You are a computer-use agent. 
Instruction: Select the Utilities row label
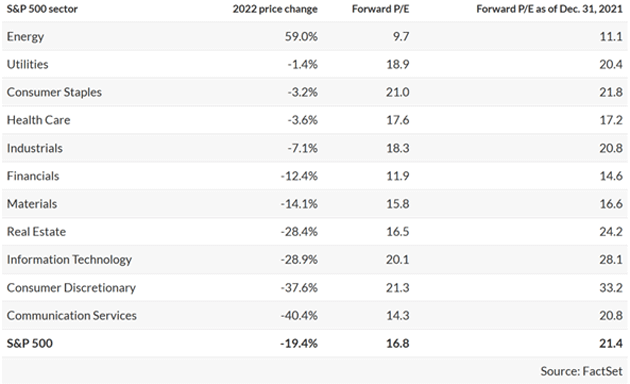pyautogui.click(x=27, y=64)
